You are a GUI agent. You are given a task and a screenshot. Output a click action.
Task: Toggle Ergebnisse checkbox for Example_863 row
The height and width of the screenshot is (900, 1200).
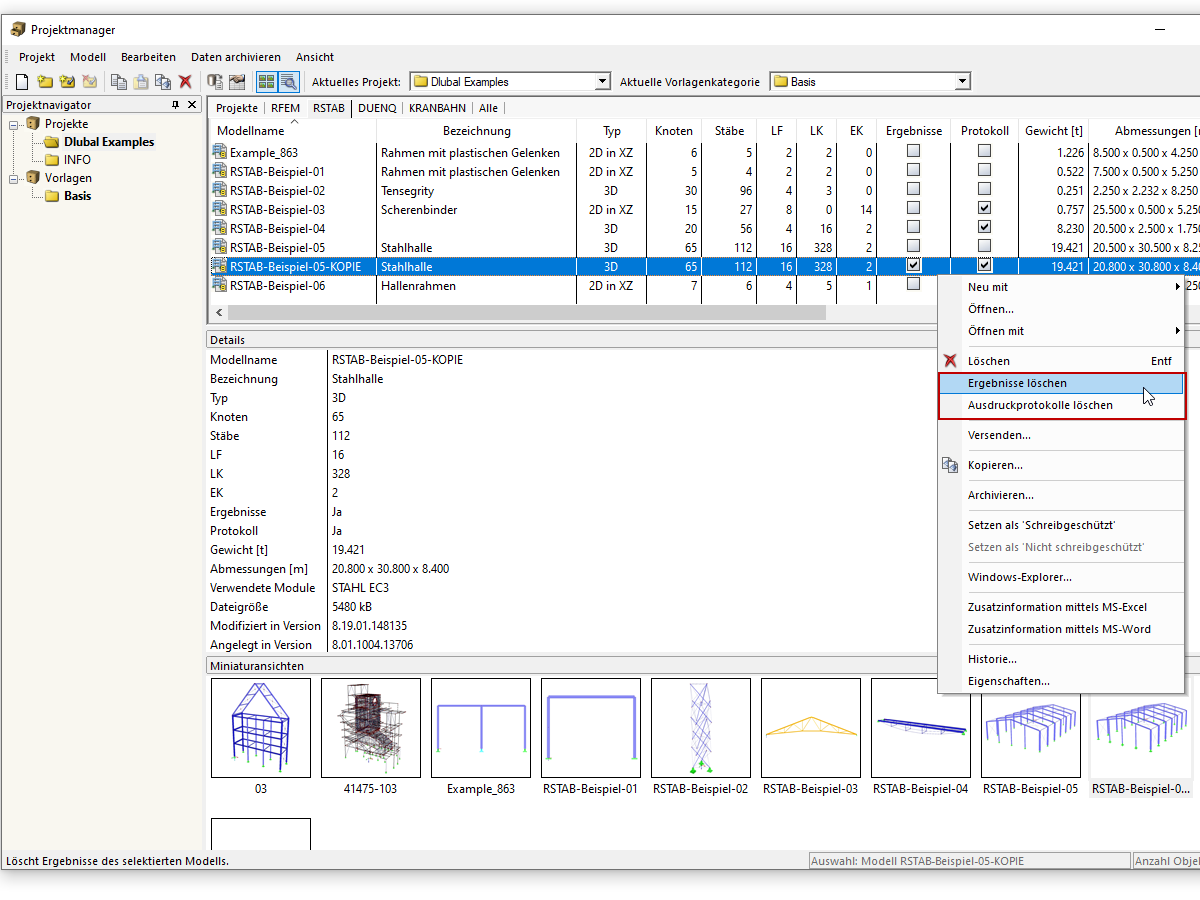point(913,152)
